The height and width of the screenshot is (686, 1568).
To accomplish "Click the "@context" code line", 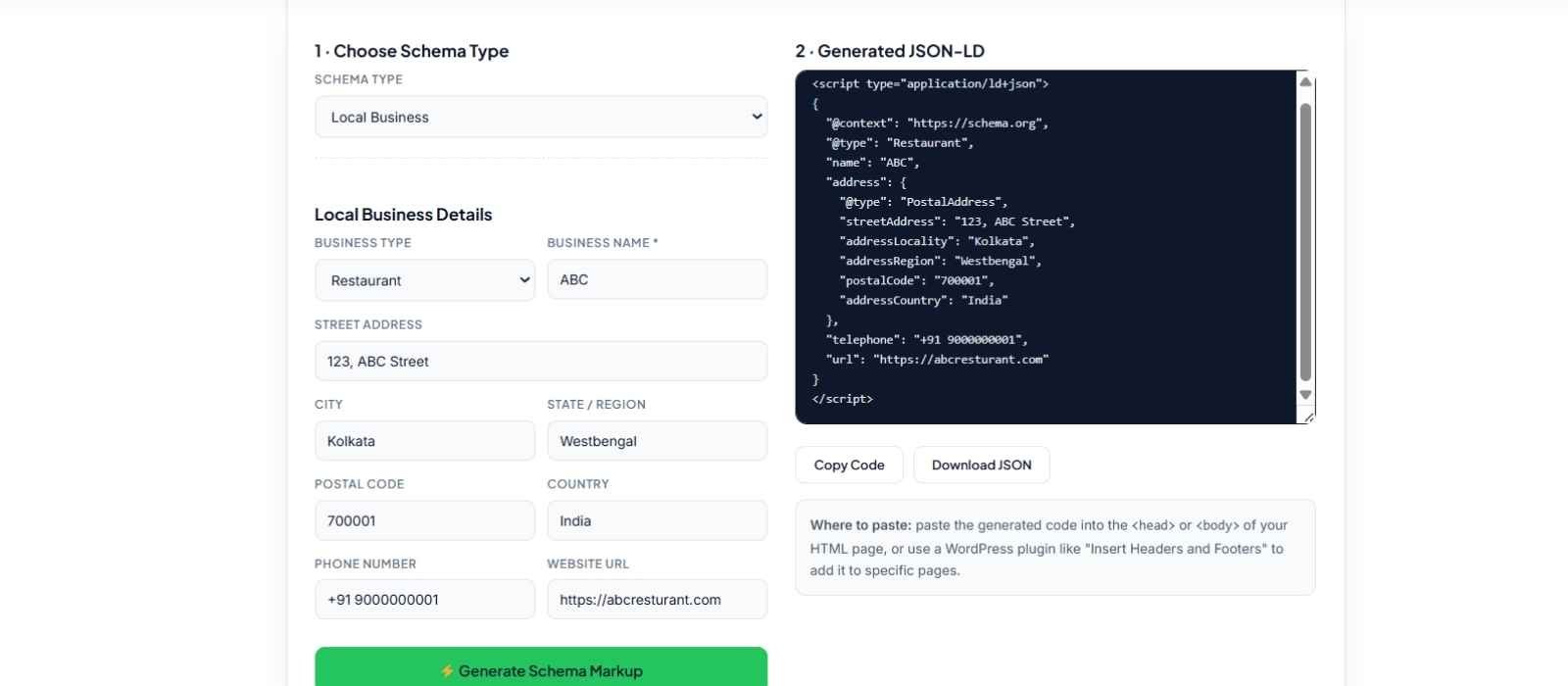I will point(937,123).
